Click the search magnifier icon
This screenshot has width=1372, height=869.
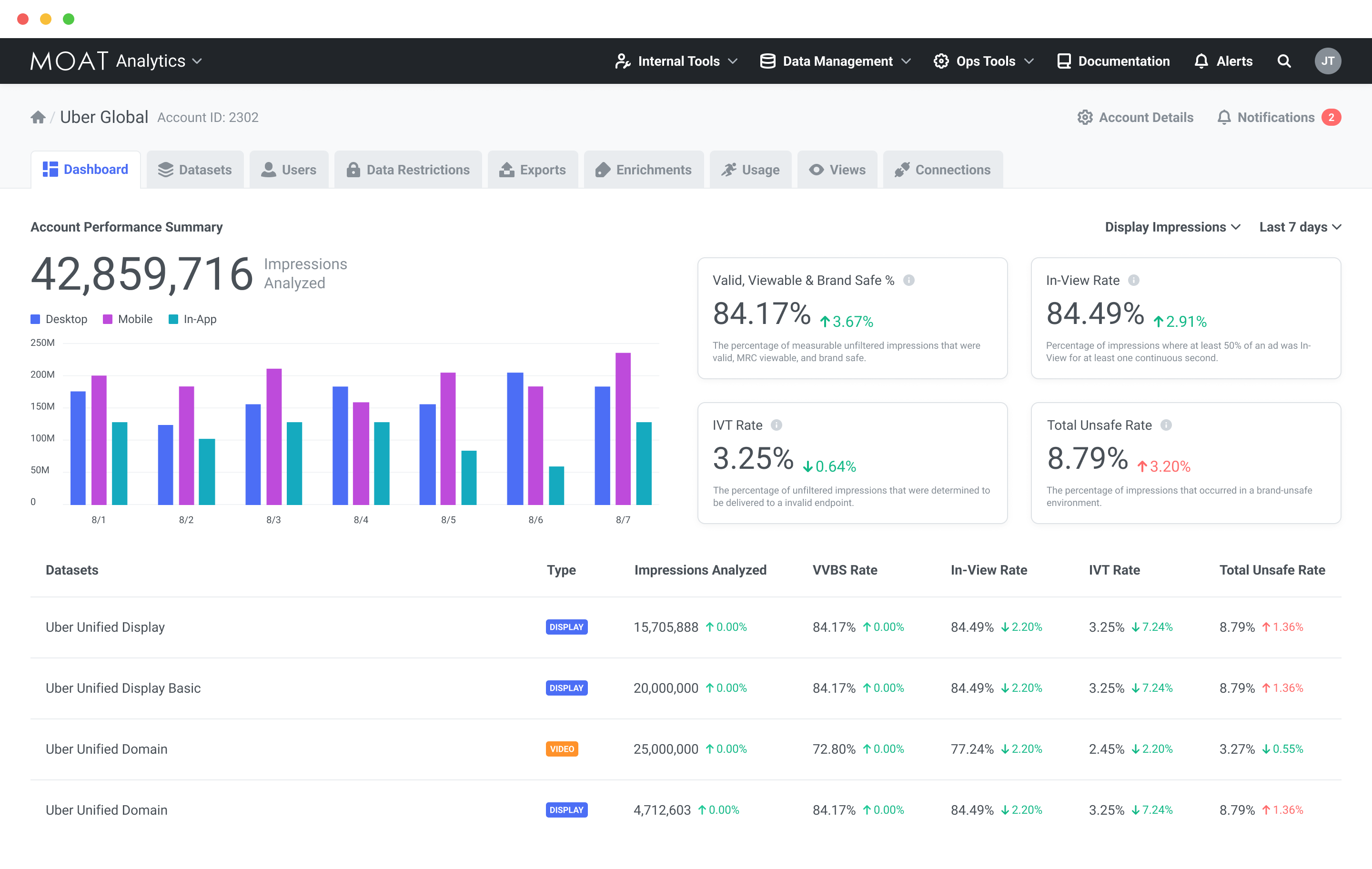point(1284,61)
